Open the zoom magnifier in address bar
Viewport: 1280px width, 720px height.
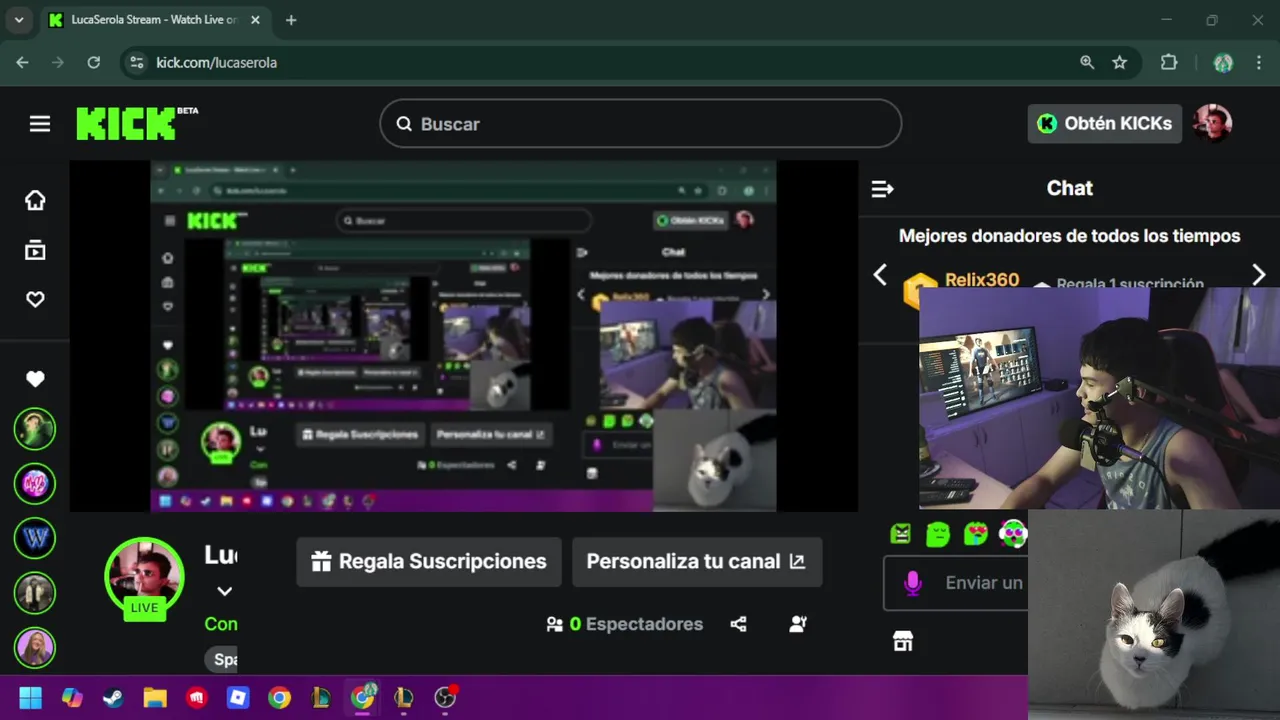[1087, 62]
